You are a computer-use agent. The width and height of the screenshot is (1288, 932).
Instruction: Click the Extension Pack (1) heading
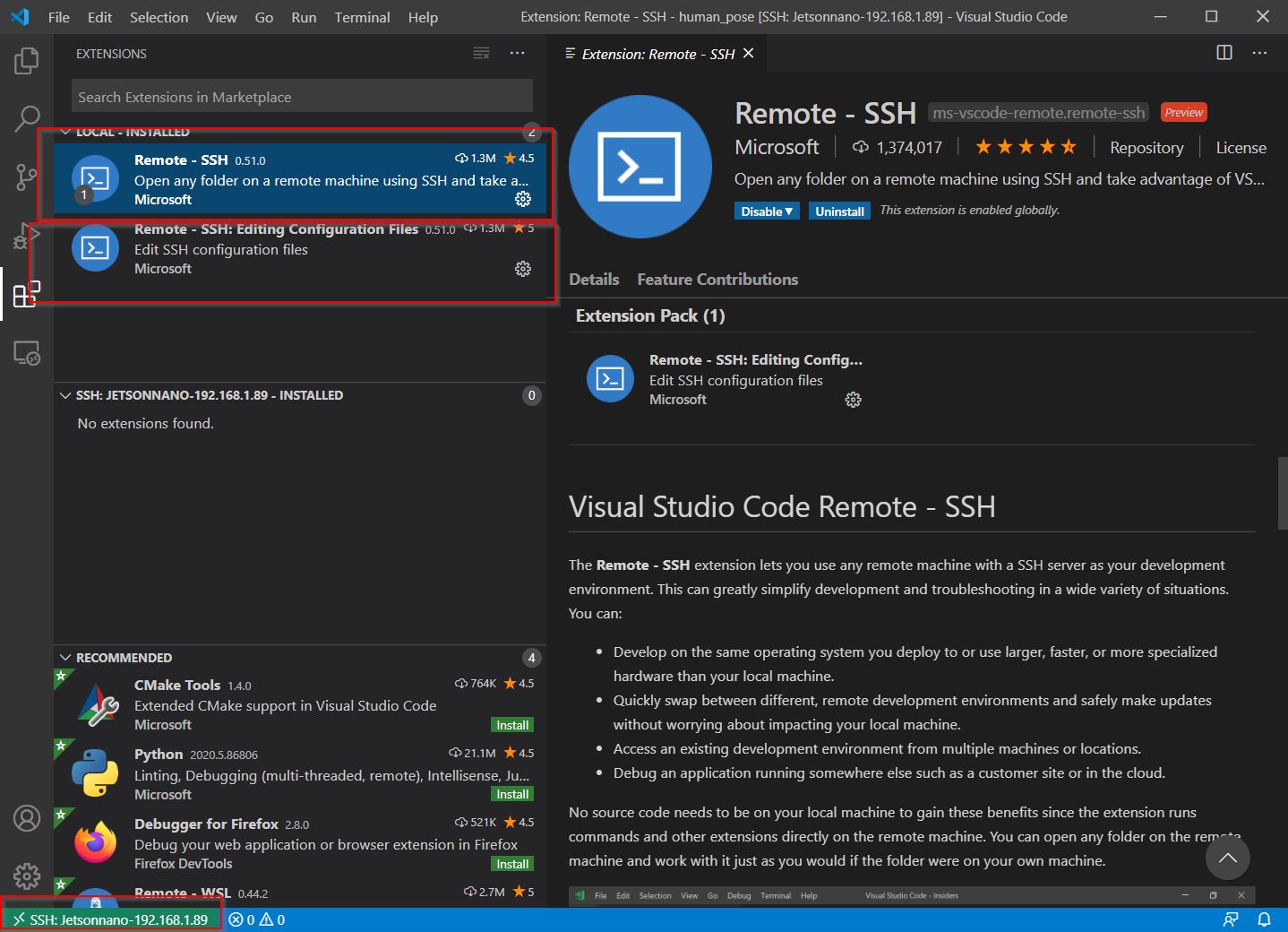coord(650,315)
